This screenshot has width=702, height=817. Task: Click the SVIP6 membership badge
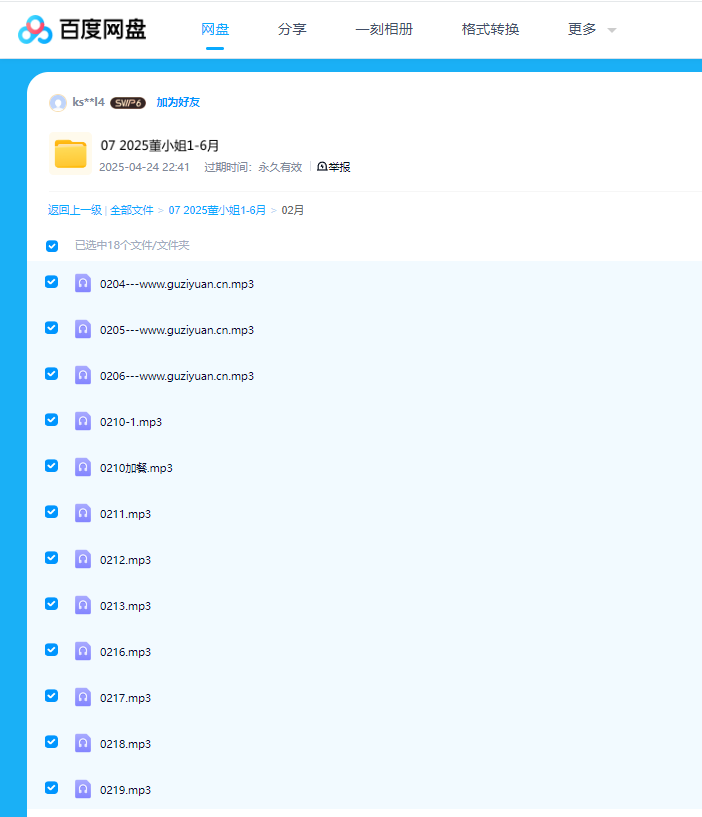(x=128, y=103)
